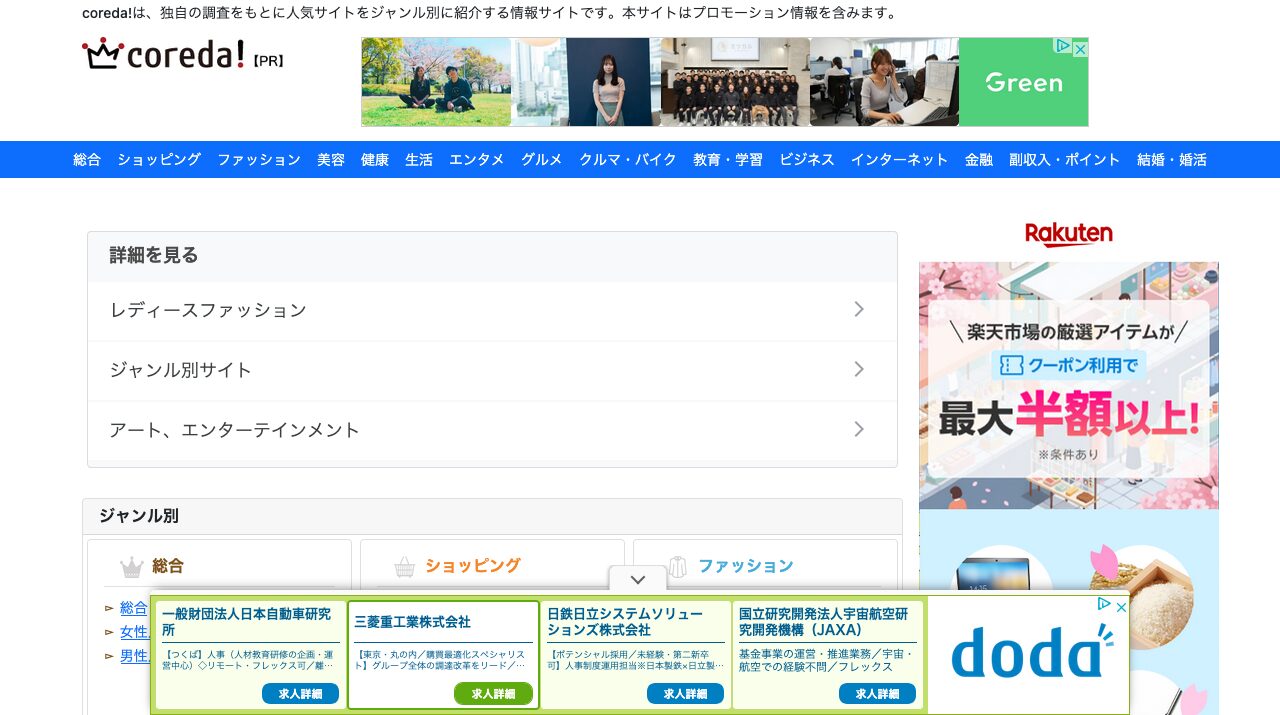Click the clothing icon beside ファッション heading
Viewport: 1280px width, 715px height.
click(678, 566)
